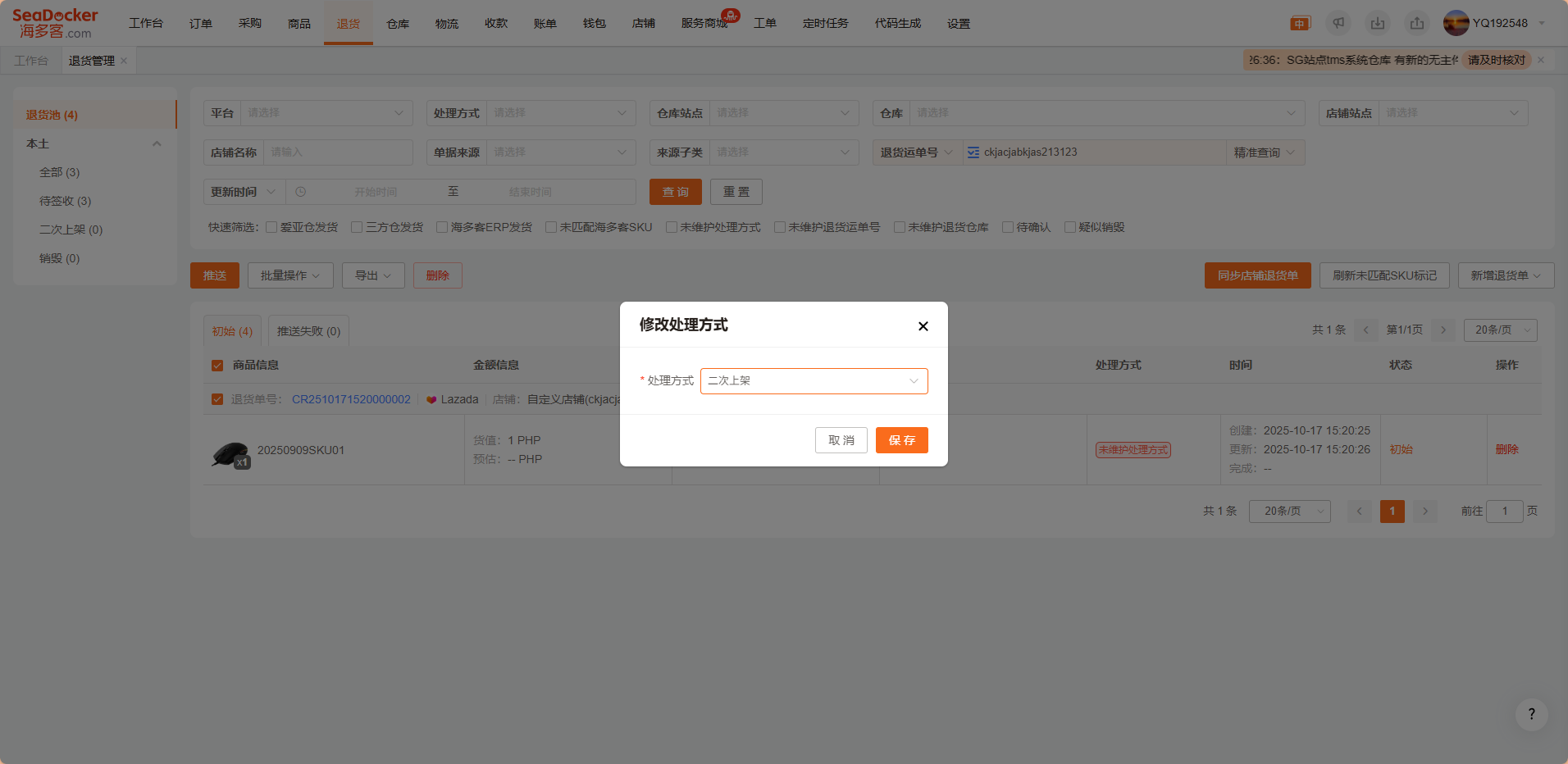Click the 保存 button
Image resolution: width=1568 pixels, height=764 pixels.
[901, 440]
